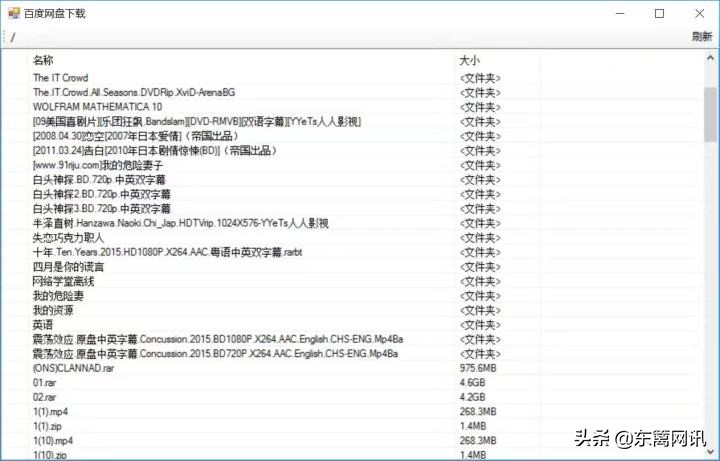Screen dimensions: 720x461
Task: Select 'The.IT.Crowd.All.Seasons.DVDRip.XviD-ArenaBG' folder
Action: (134, 92)
